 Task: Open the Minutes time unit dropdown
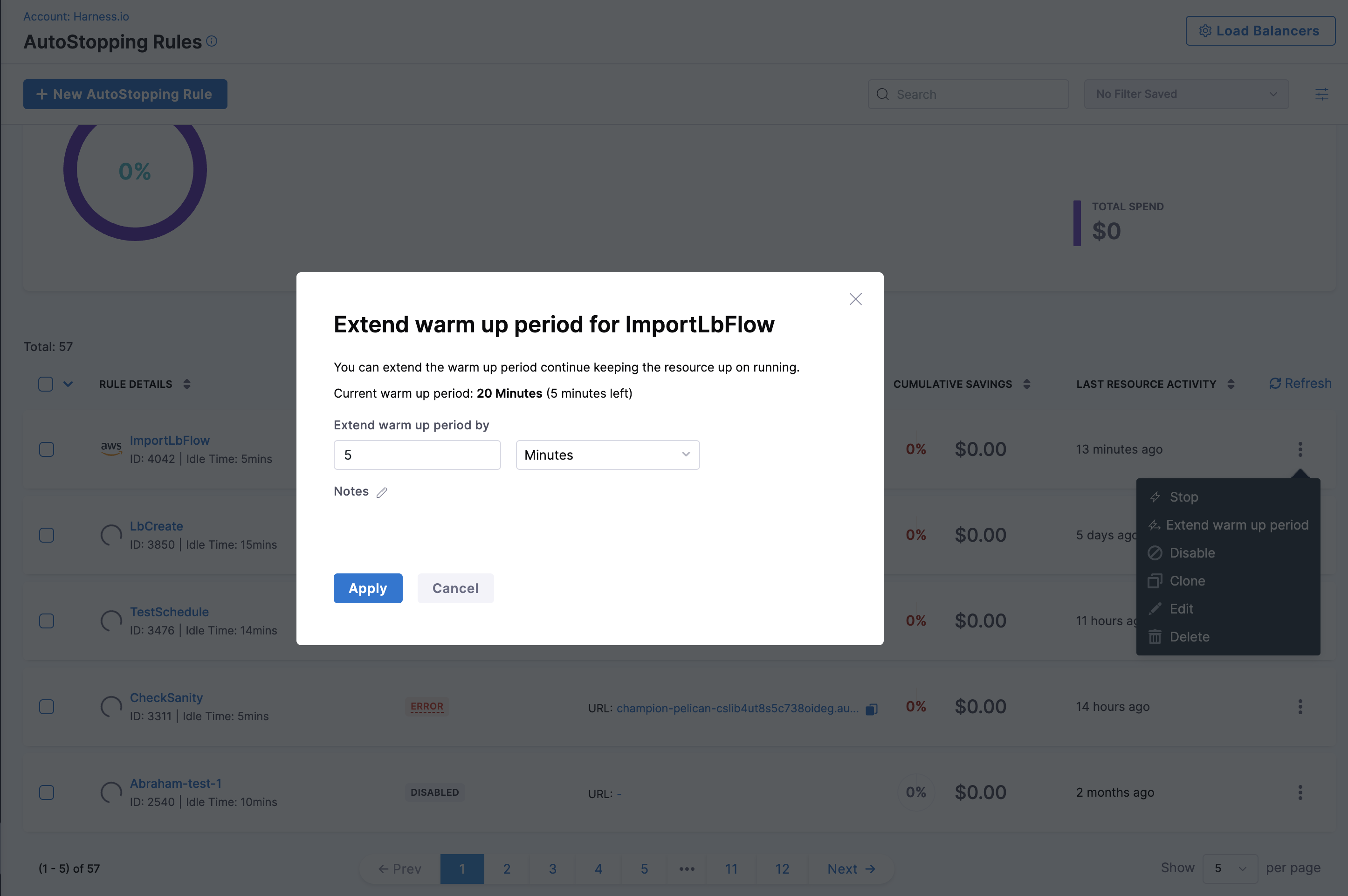pos(607,455)
